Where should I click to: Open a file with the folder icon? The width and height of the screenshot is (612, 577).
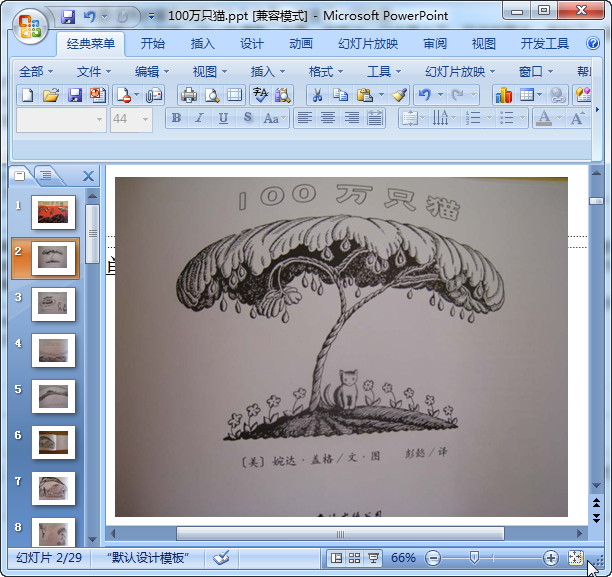coord(51,95)
